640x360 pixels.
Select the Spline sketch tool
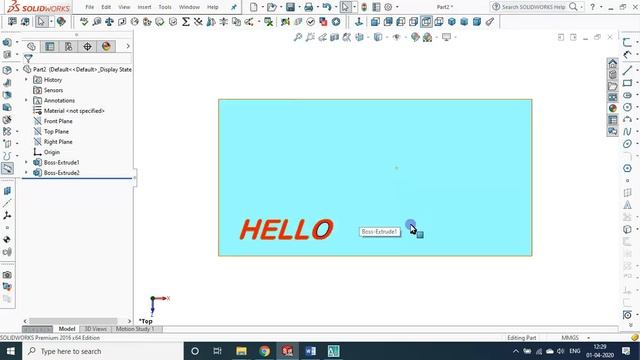click(x=627, y=131)
